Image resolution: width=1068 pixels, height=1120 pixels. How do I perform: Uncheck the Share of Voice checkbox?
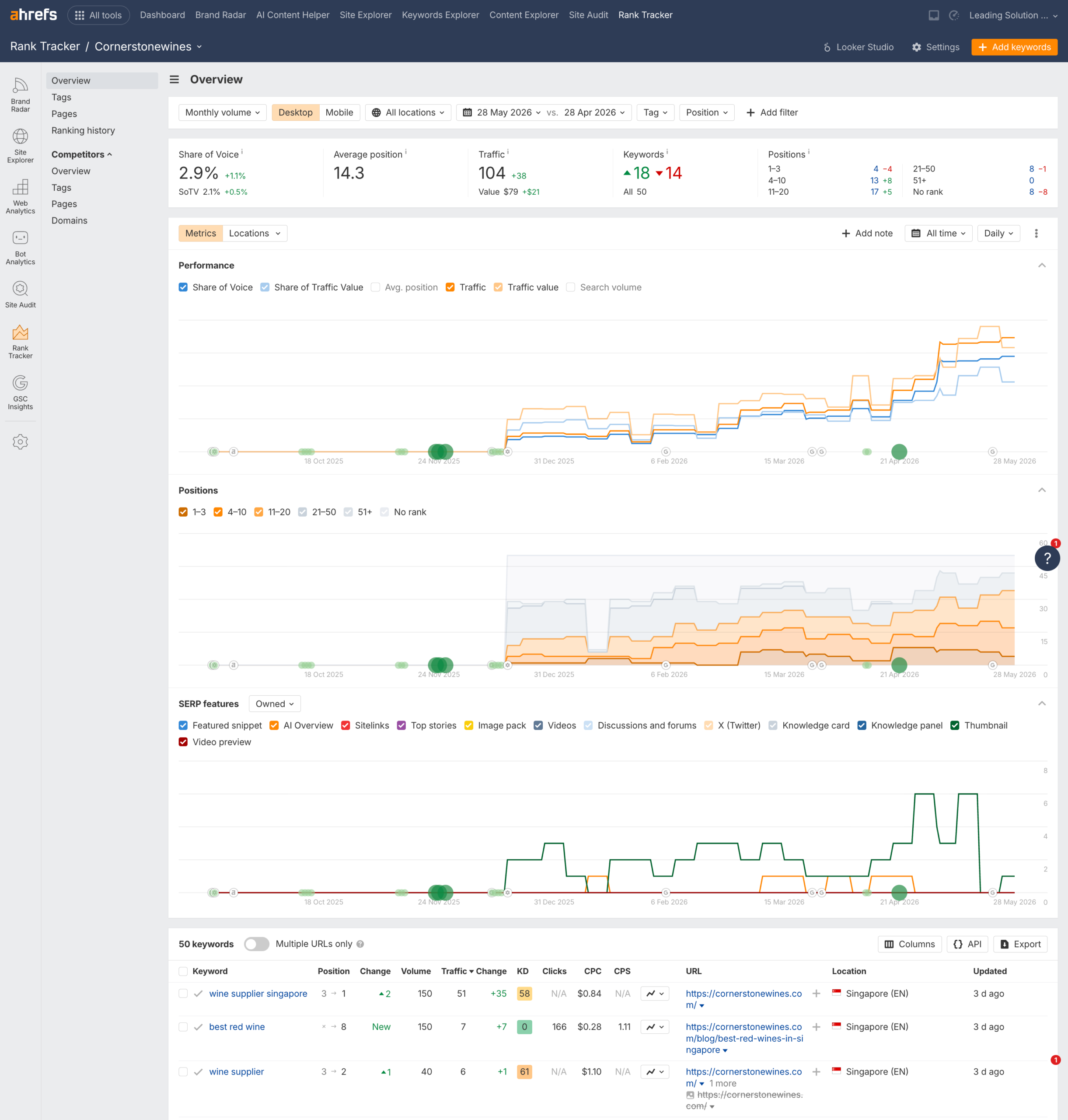point(183,287)
